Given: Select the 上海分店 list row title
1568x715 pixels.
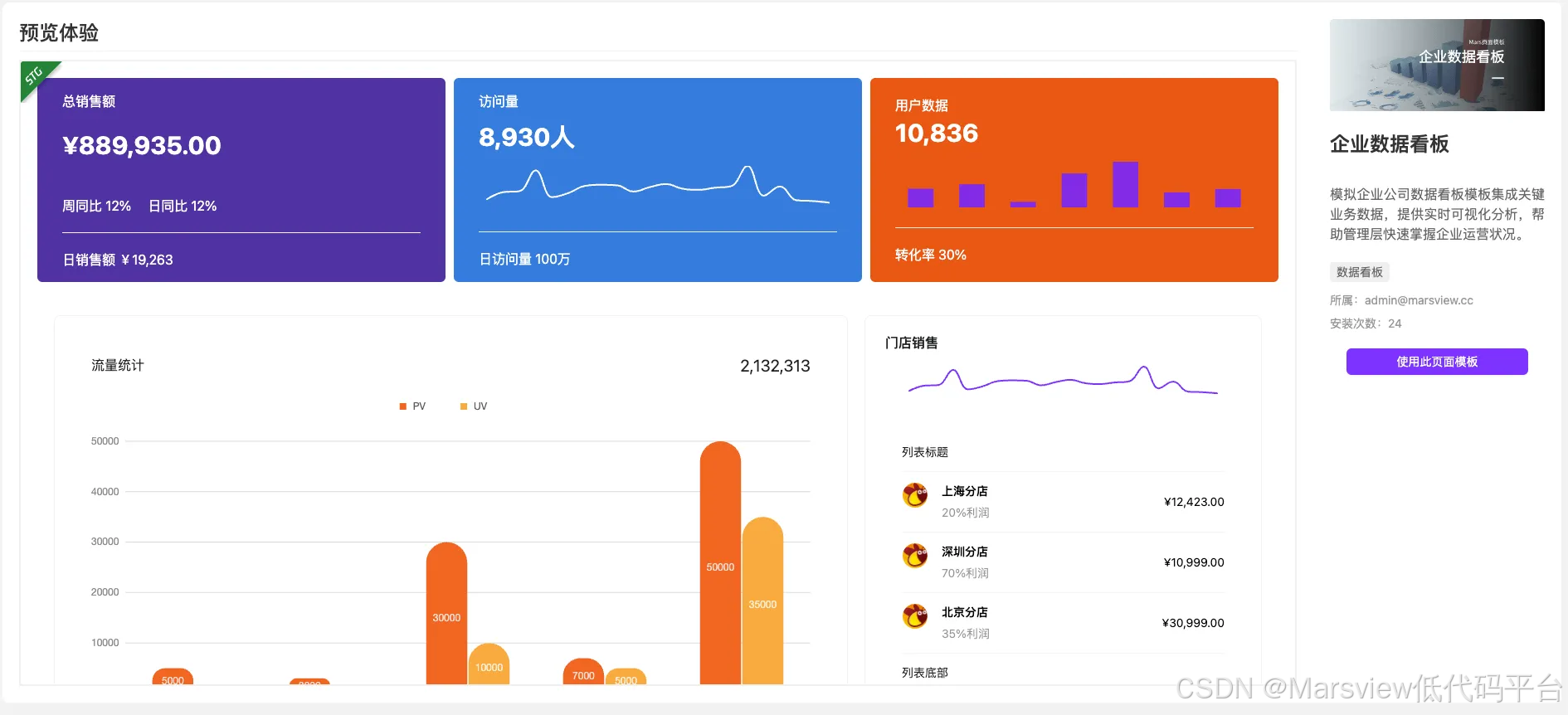Looking at the screenshot, I should [964, 491].
